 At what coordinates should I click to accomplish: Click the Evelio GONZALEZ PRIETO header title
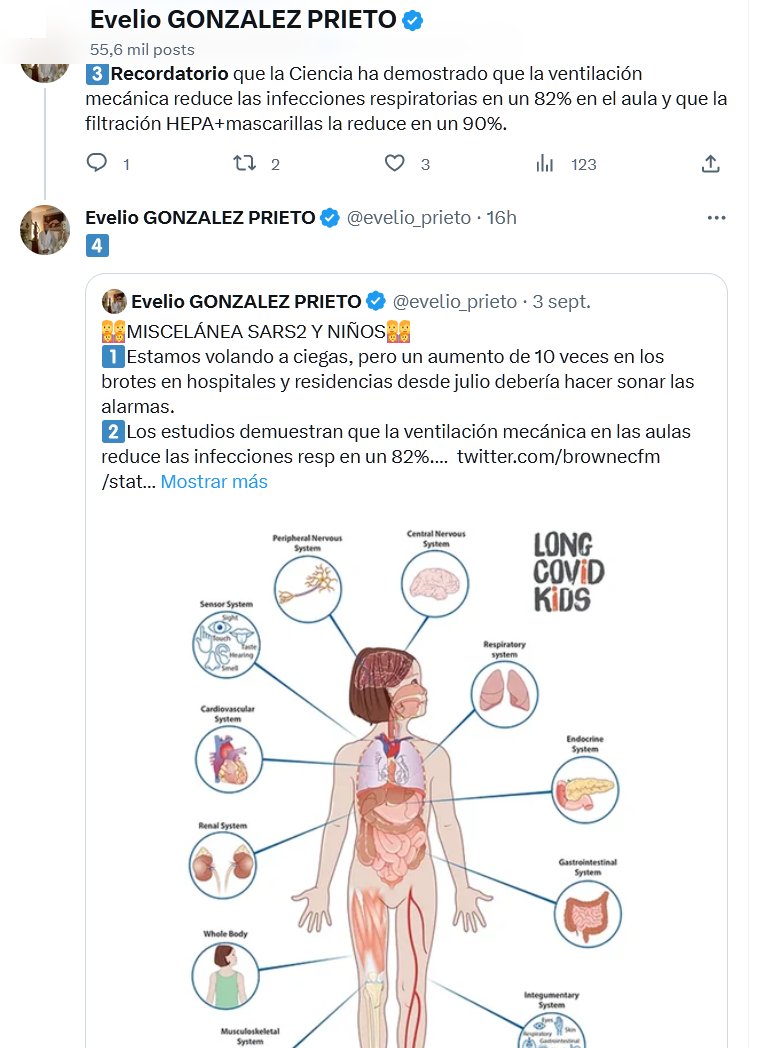click(244, 20)
